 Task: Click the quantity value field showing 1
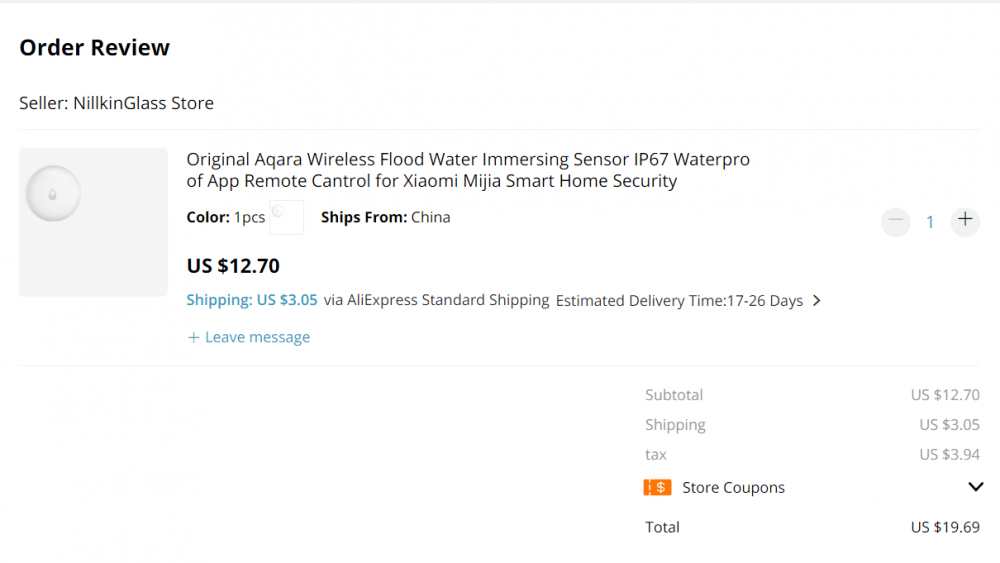pos(929,222)
